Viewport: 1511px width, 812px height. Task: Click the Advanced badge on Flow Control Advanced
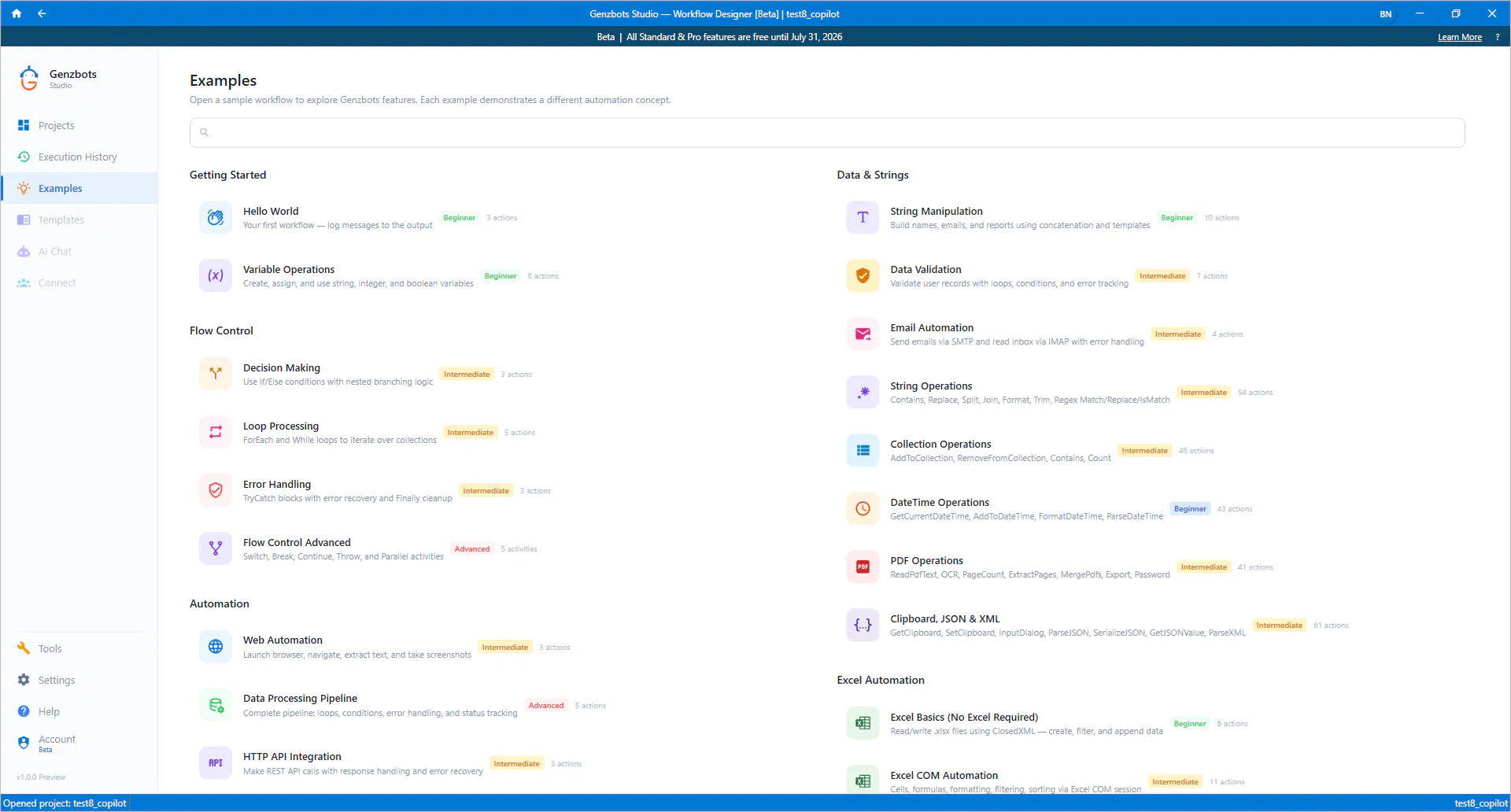click(x=472, y=549)
